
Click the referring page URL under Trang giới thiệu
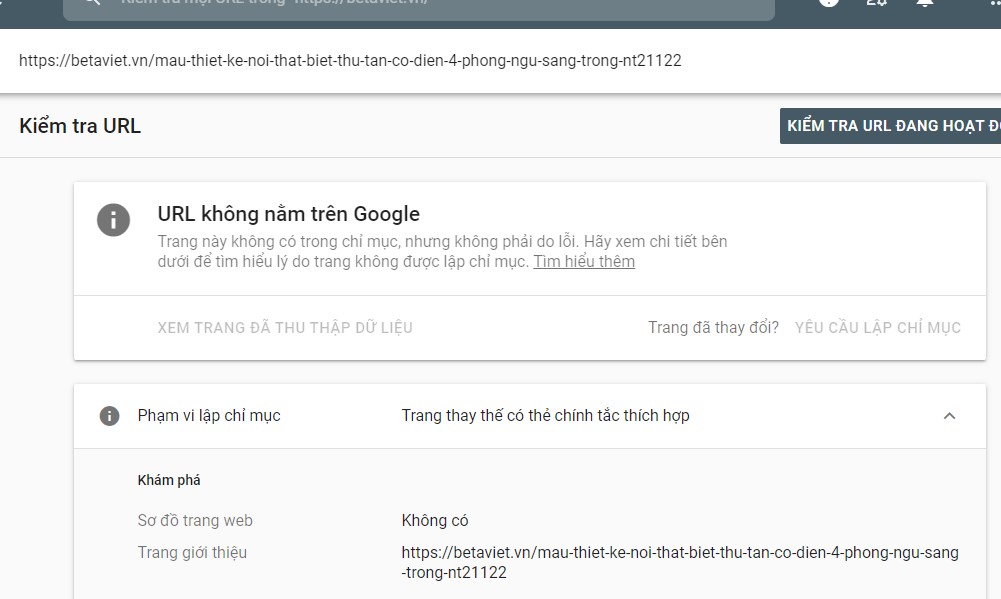tap(680, 562)
